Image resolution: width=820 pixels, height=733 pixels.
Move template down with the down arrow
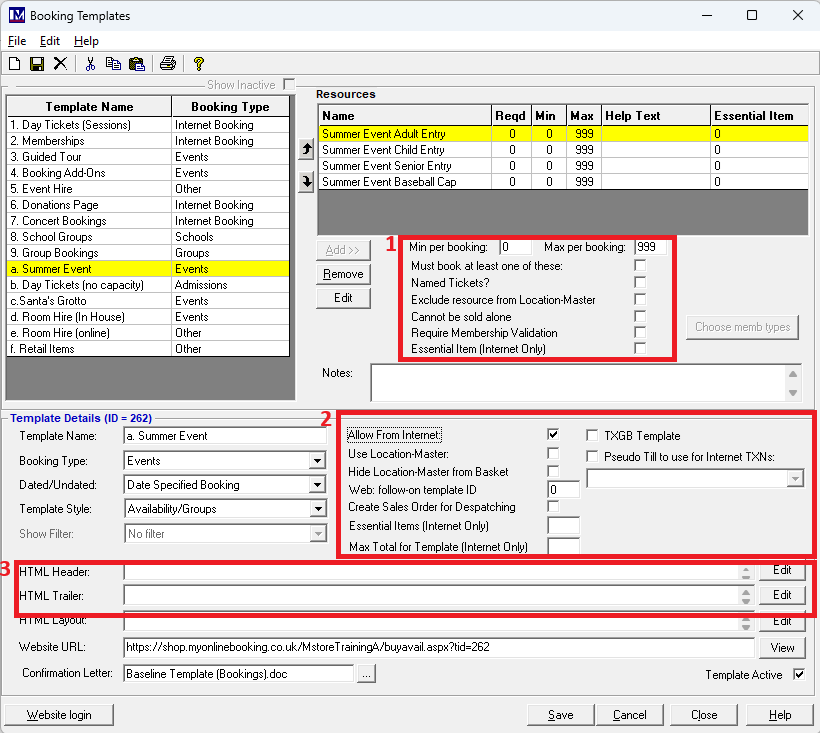(x=306, y=182)
